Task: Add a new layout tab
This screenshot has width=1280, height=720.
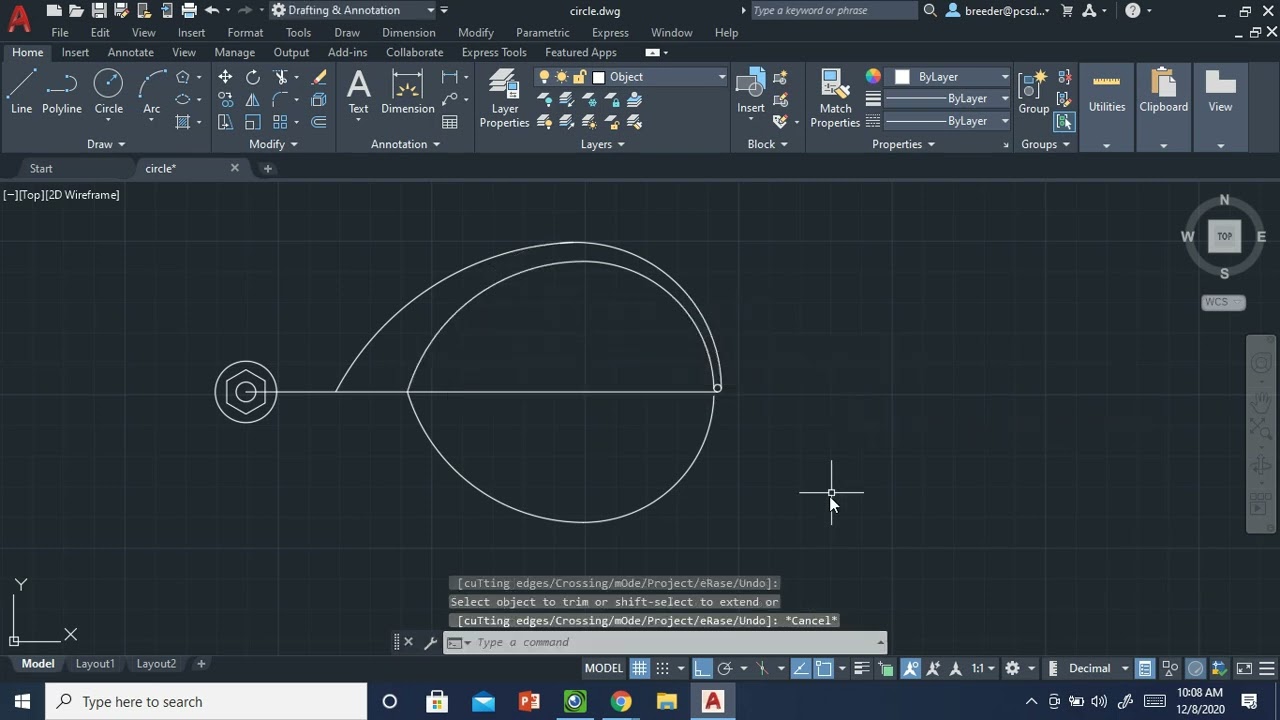Action: click(x=200, y=664)
